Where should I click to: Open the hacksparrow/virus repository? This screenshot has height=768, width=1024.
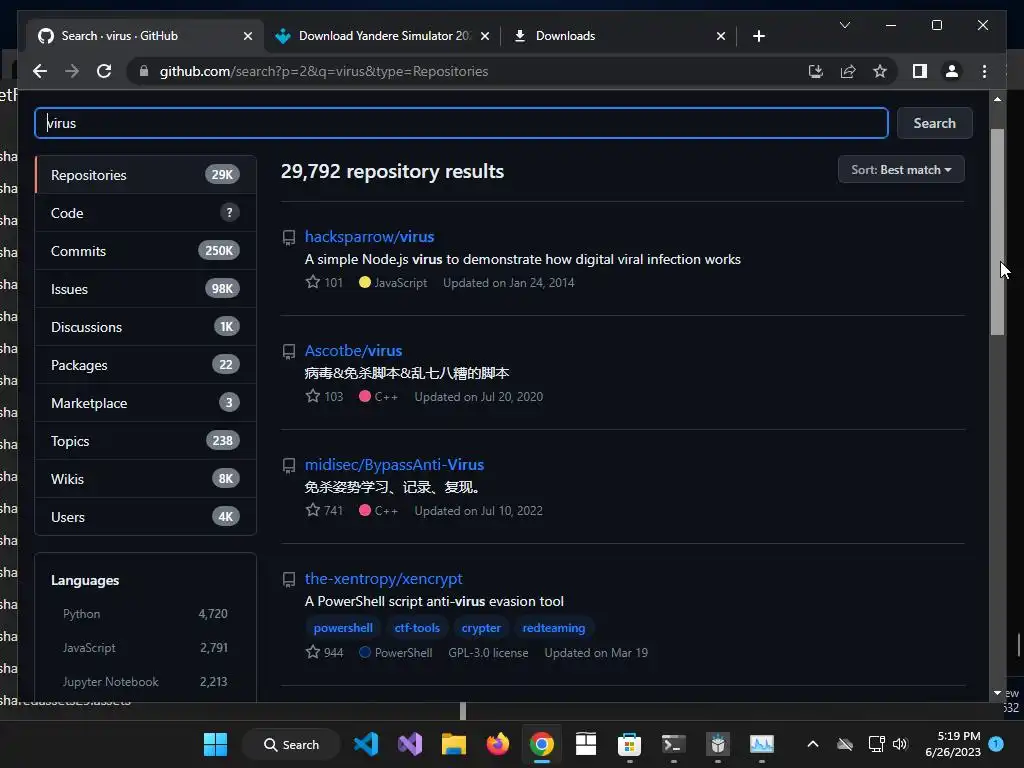point(369,236)
